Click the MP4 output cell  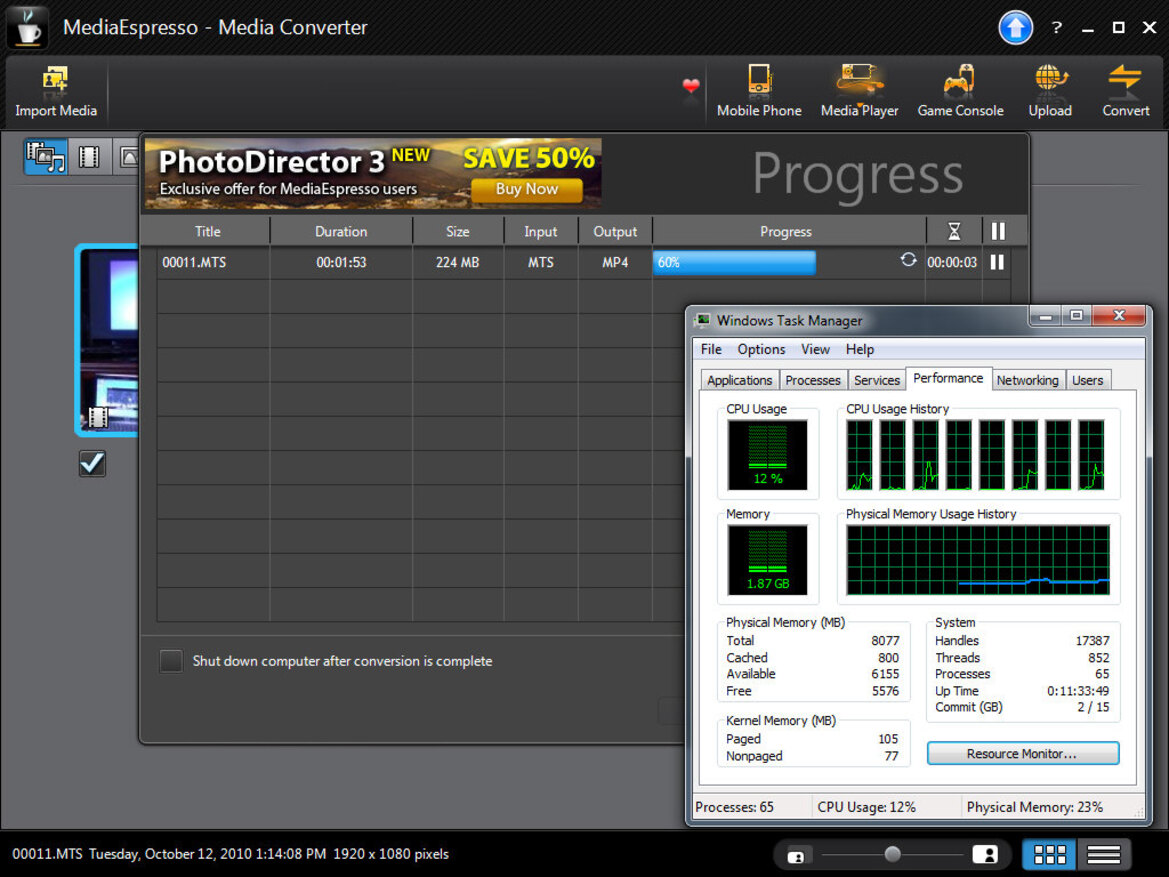pyautogui.click(x=615, y=263)
